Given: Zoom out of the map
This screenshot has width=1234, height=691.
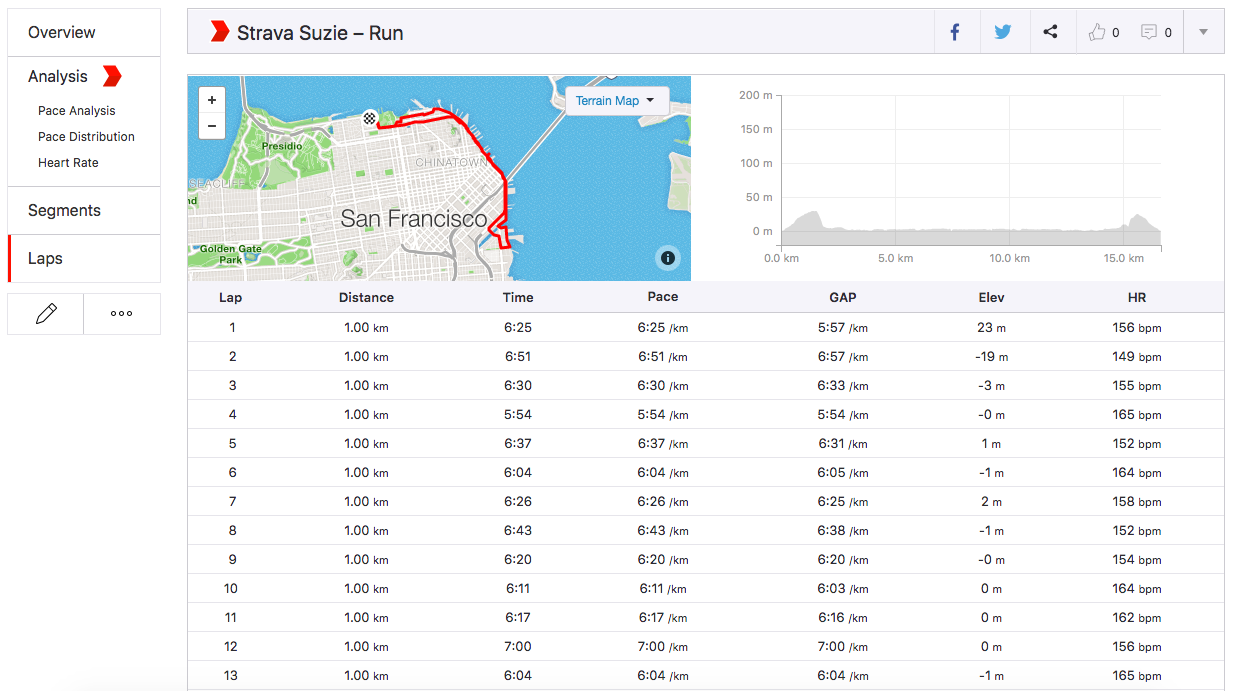Looking at the screenshot, I should point(211,126).
